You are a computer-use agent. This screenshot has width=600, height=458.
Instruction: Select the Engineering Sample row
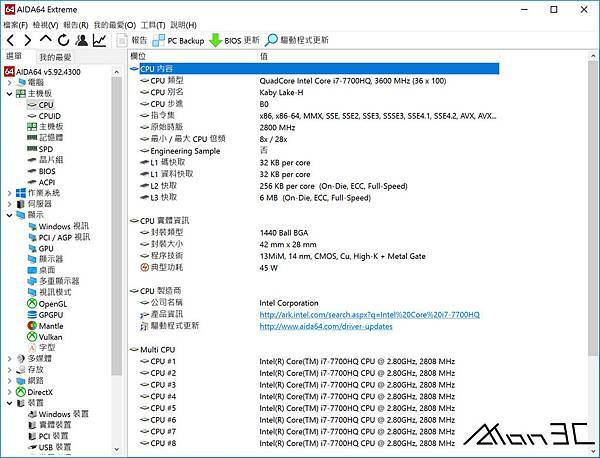point(204,151)
